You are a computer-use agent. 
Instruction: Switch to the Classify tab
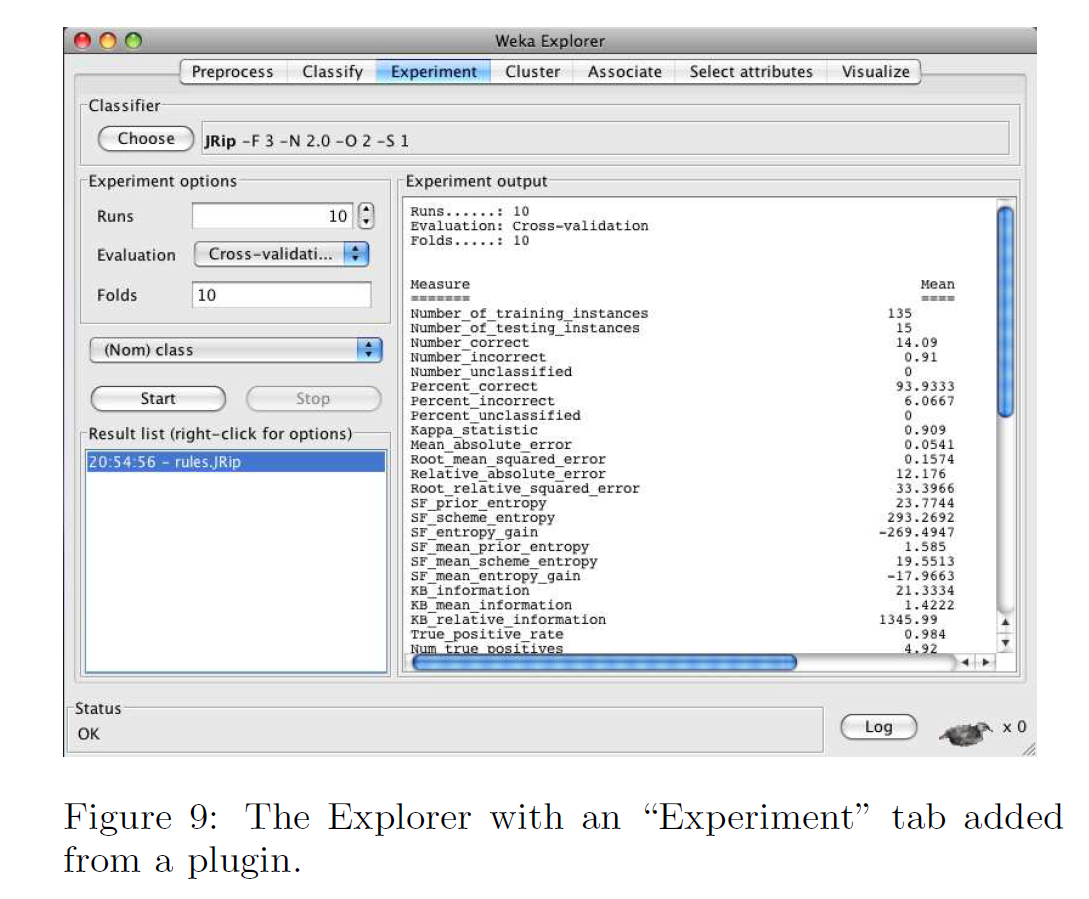pyautogui.click(x=333, y=72)
